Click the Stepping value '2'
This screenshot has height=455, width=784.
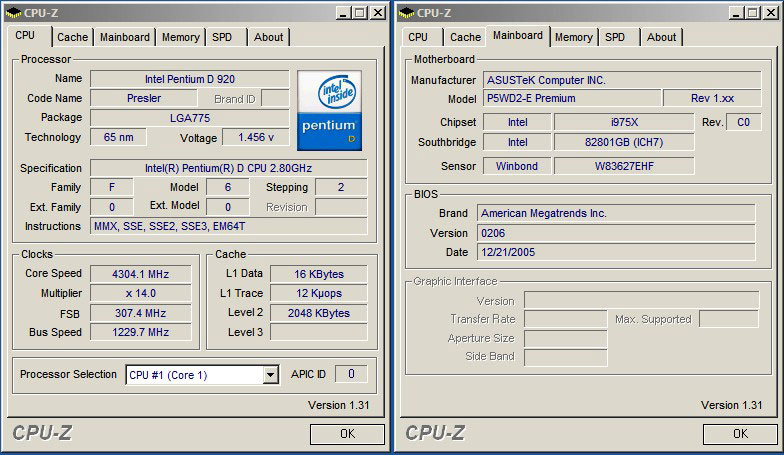coord(341,187)
